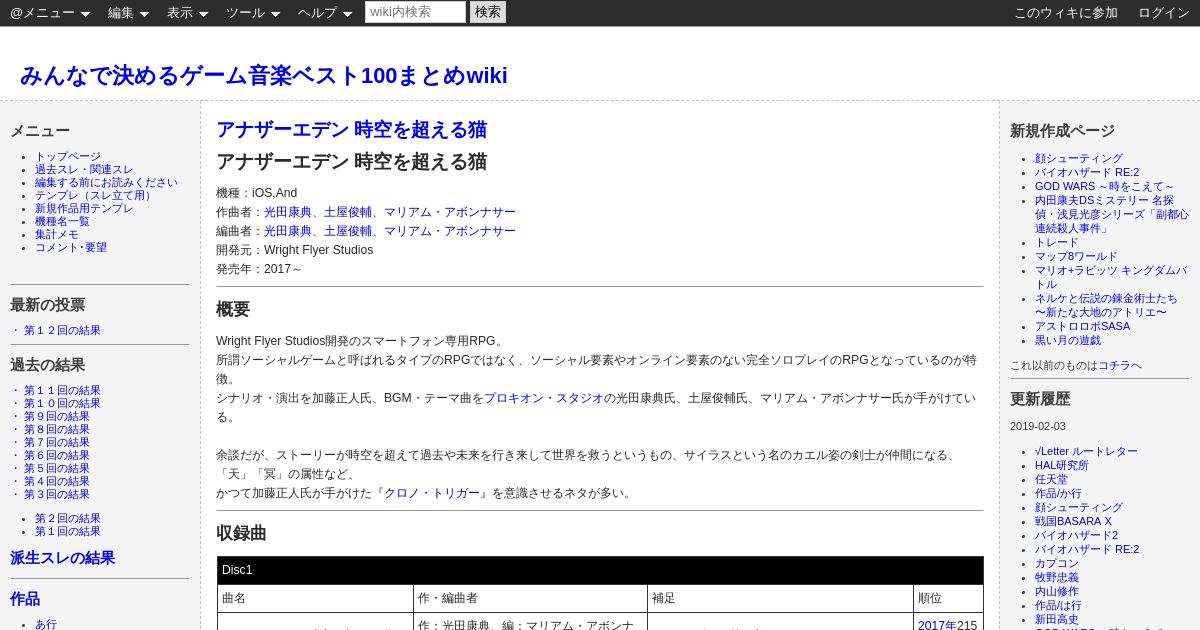Open 顔シューティング in 新規作成ページ list
Image resolution: width=1200 pixels, height=630 pixels.
[1079, 158]
